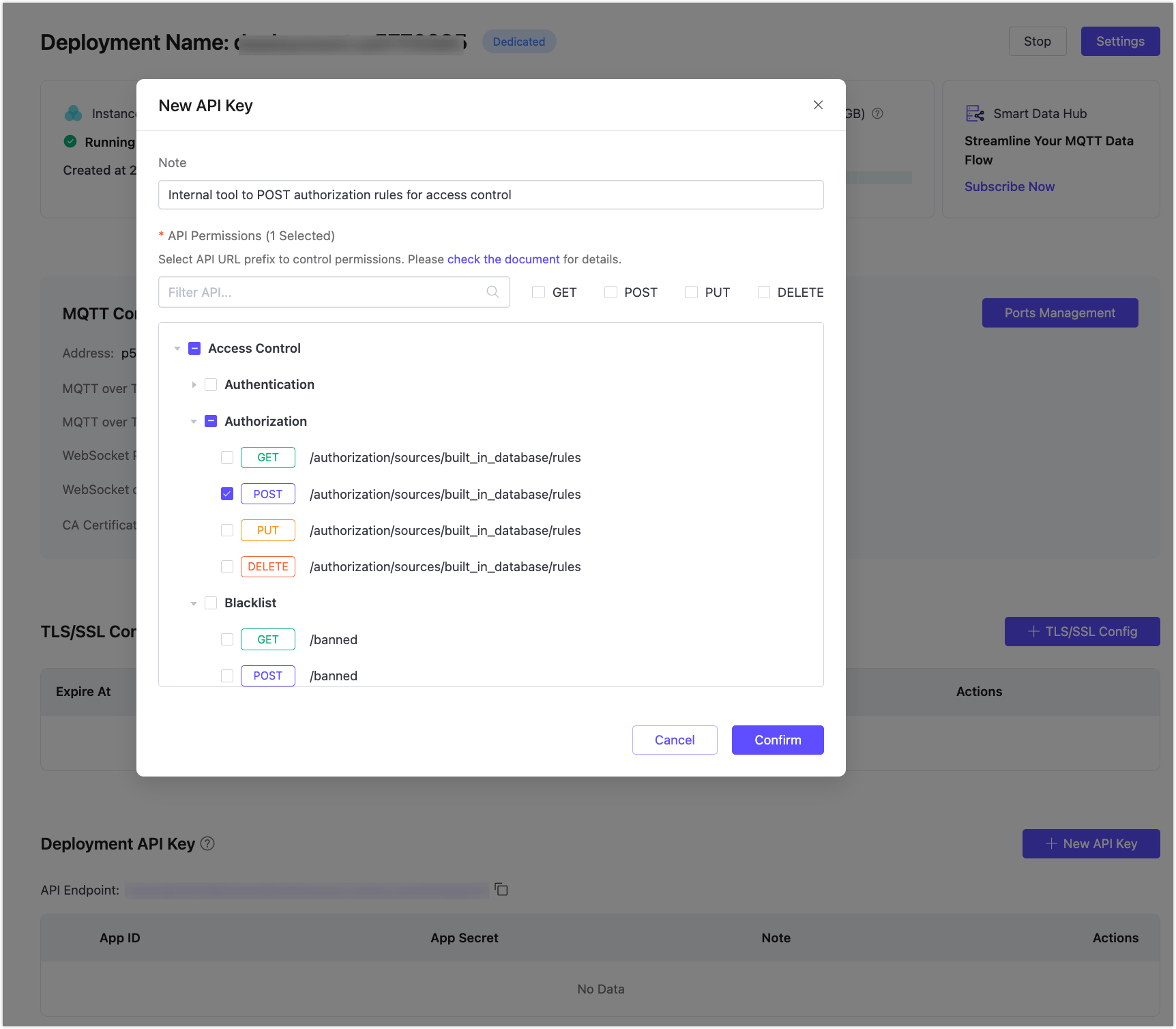Uncheck POST authorization rules permission
The height and width of the screenshot is (1029, 1176).
(227, 494)
